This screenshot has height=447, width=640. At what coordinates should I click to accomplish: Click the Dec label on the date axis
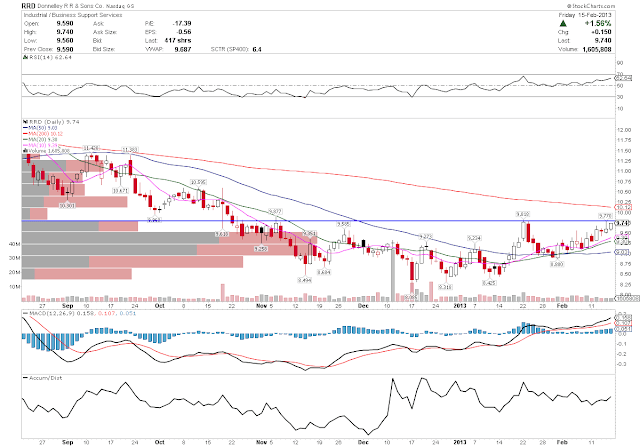pyautogui.click(x=363, y=305)
